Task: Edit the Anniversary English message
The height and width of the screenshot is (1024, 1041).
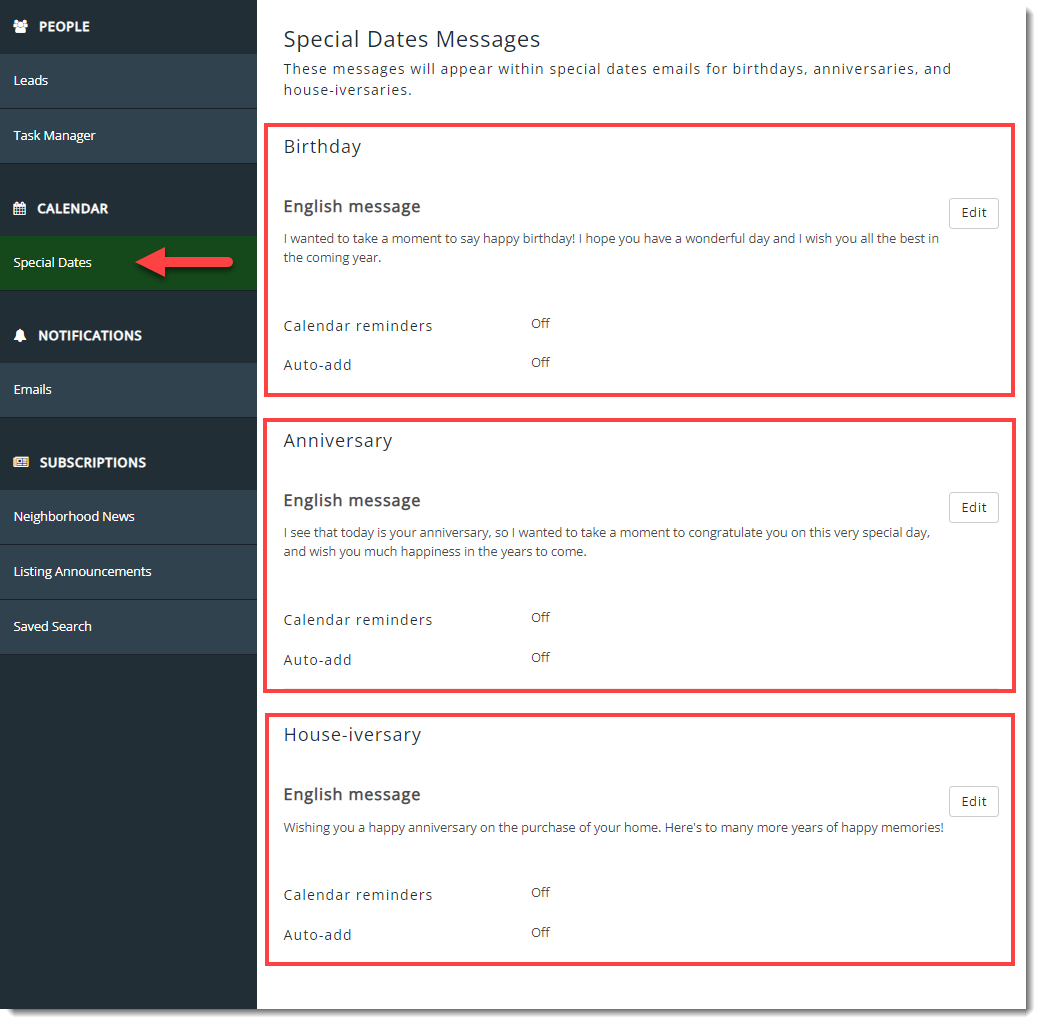Action: coord(973,507)
